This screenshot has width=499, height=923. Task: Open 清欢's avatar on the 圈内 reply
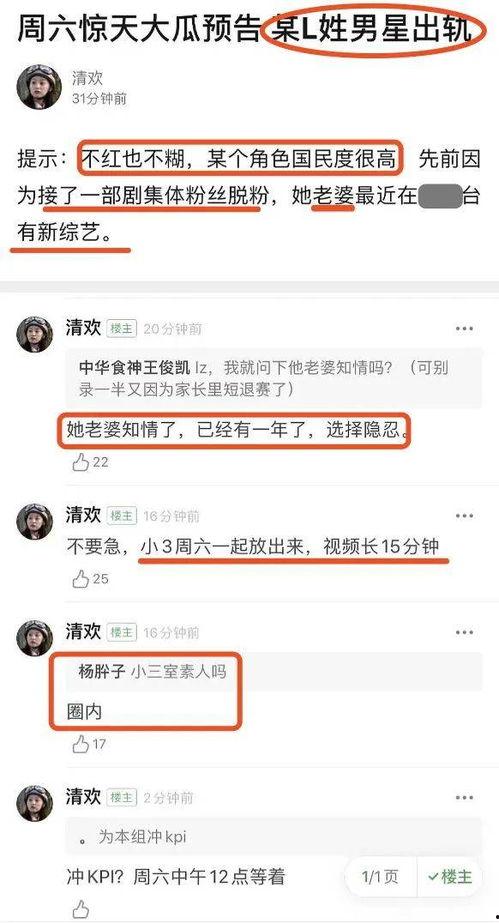[x=35, y=638]
